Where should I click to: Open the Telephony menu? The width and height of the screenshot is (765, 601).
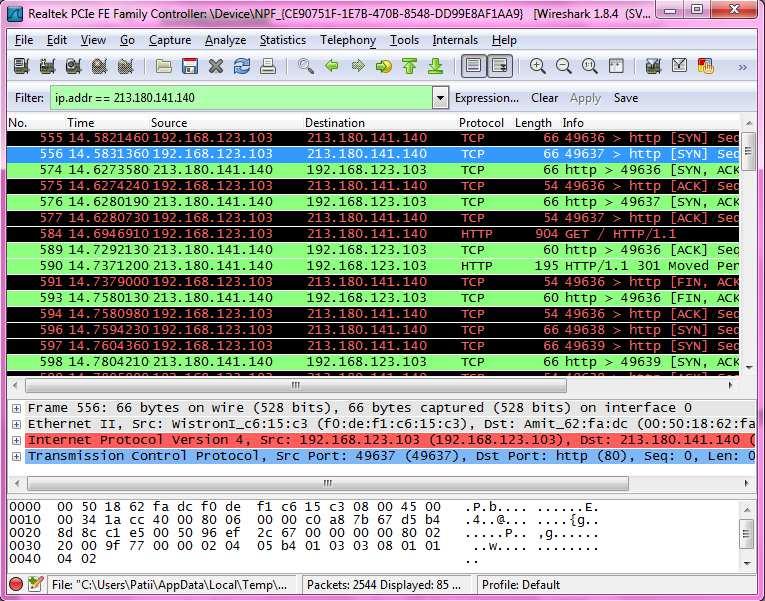coord(348,40)
